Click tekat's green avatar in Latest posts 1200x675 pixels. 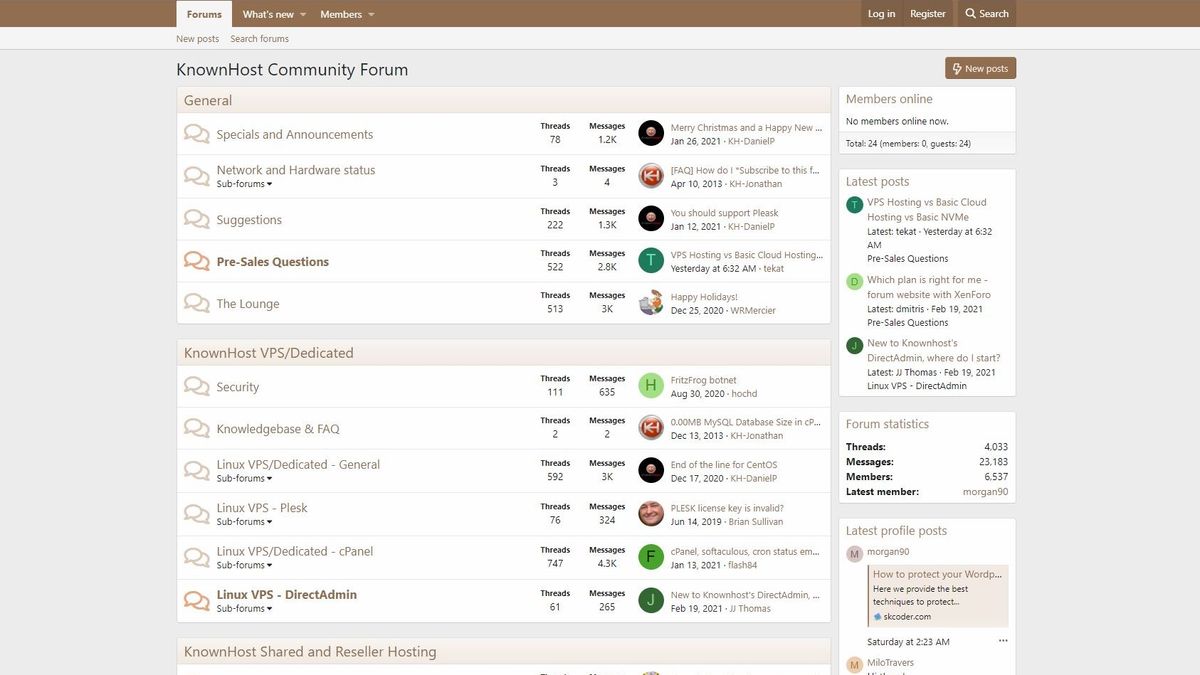(x=854, y=204)
